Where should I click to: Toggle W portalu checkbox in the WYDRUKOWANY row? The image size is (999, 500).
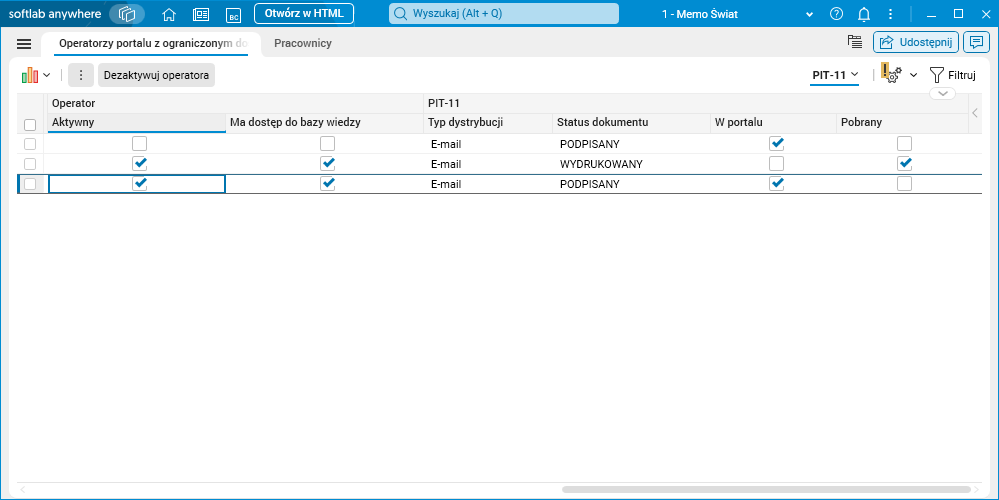tap(777, 164)
